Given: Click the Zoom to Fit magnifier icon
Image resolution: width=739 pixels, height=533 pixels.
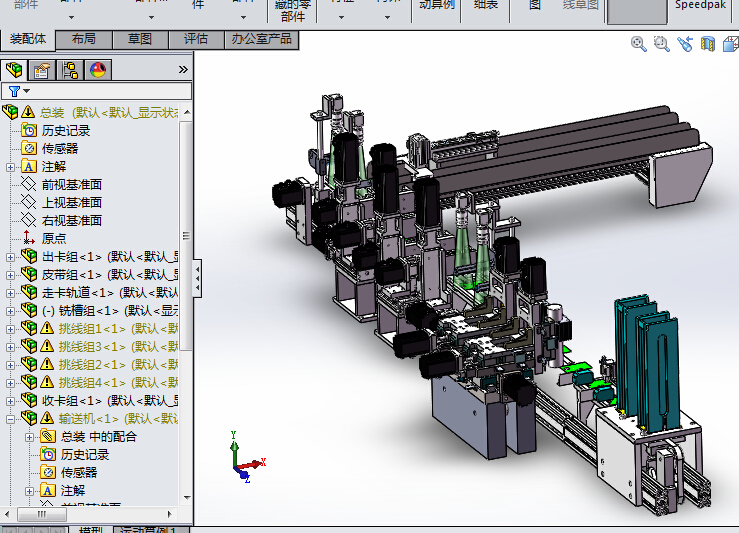Looking at the screenshot, I should [x=638, y=44].
